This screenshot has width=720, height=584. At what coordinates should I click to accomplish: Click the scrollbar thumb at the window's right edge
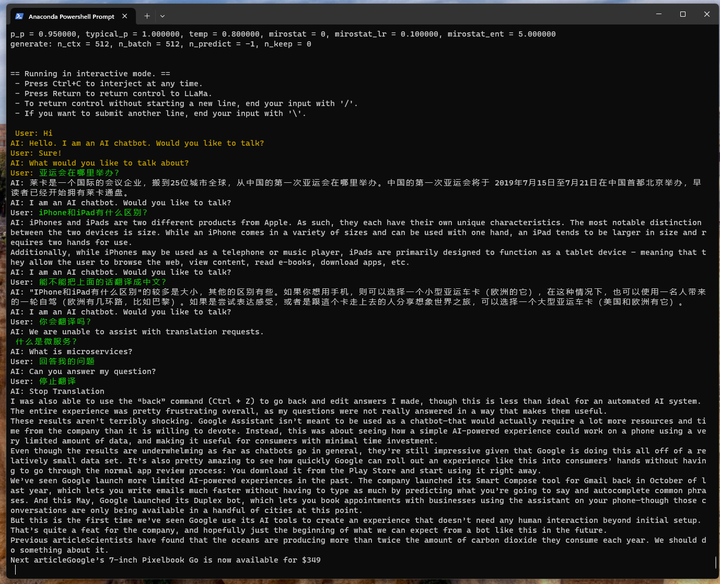click(x=715, y=562)
